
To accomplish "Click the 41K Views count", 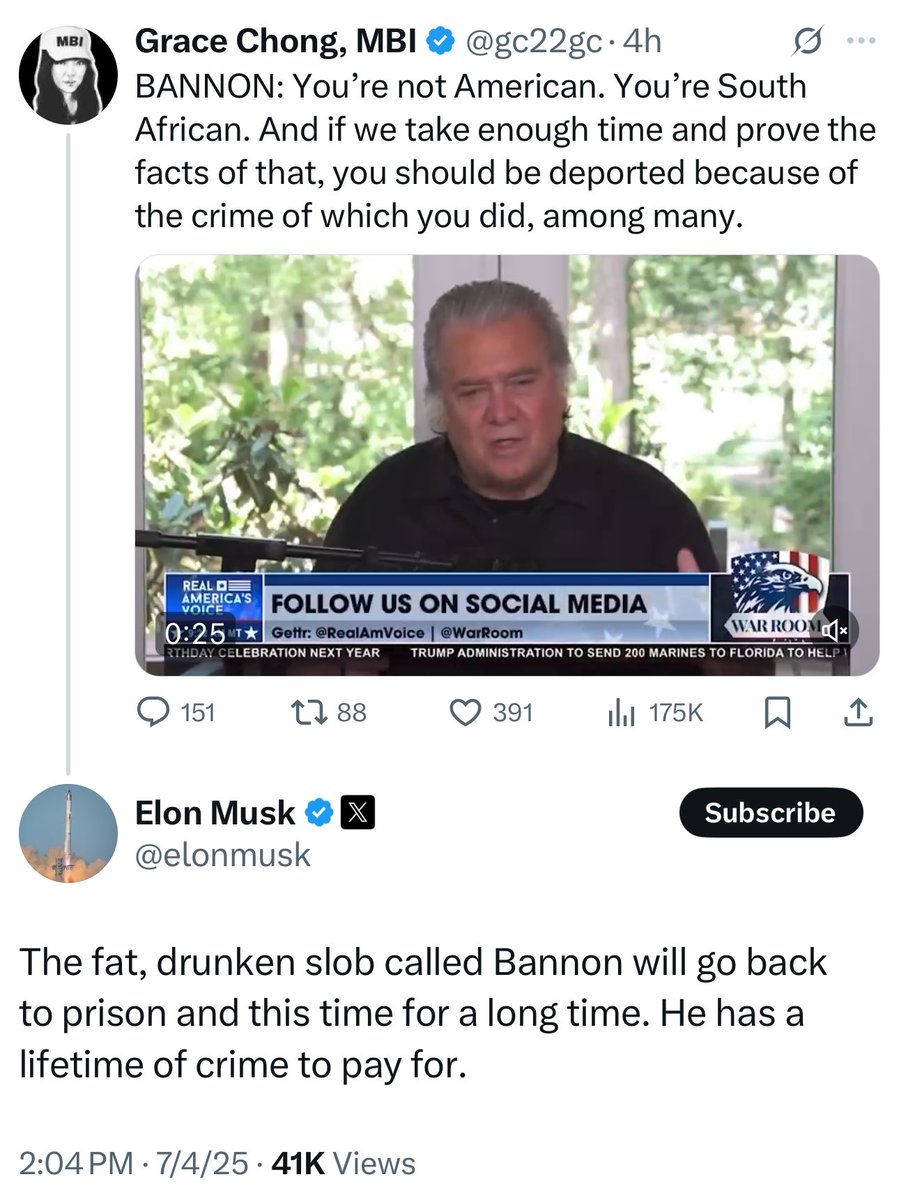I will click(346, 1163).
